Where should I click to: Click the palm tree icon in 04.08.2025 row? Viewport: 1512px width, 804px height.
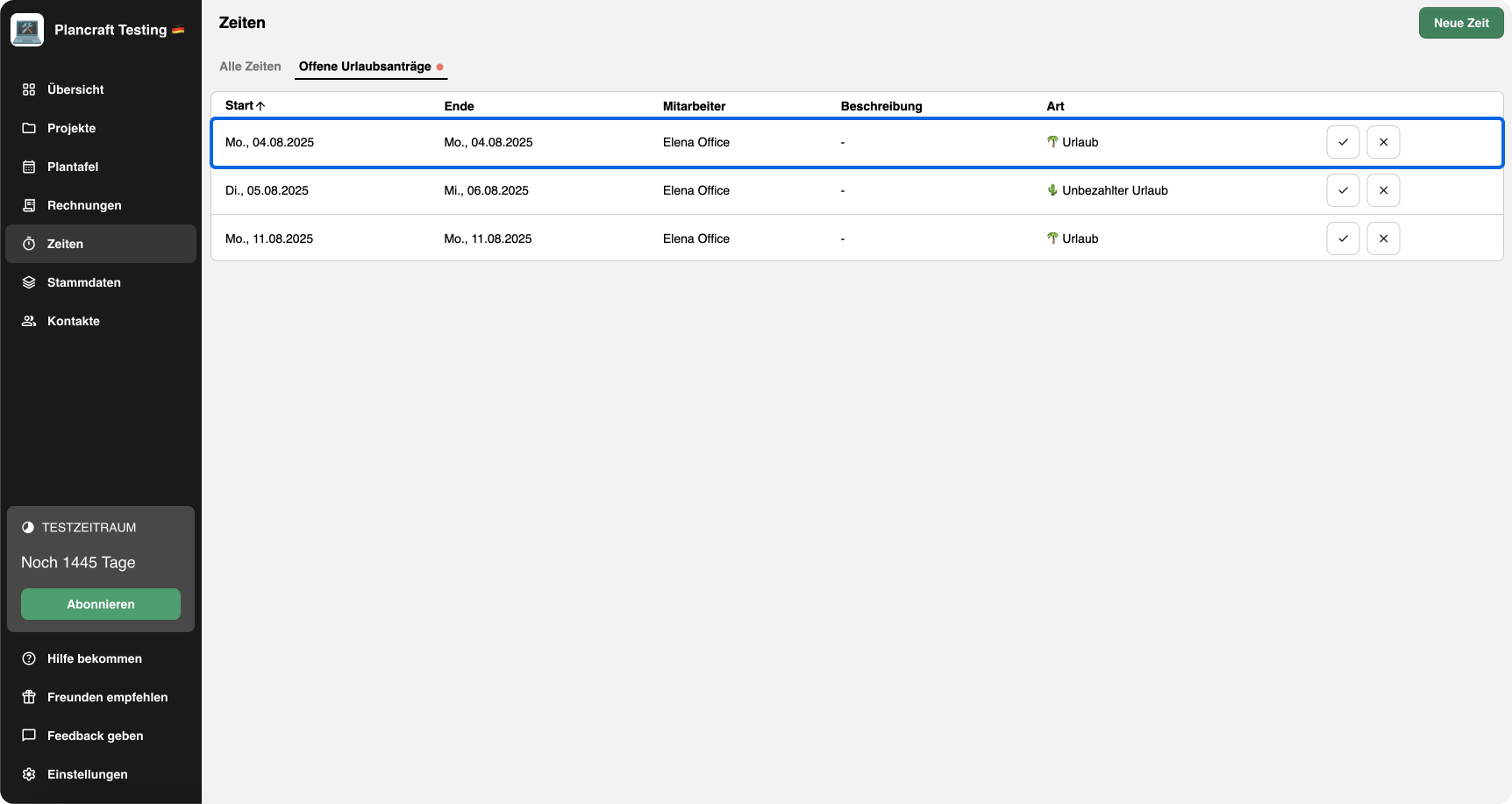point(1052,141)
